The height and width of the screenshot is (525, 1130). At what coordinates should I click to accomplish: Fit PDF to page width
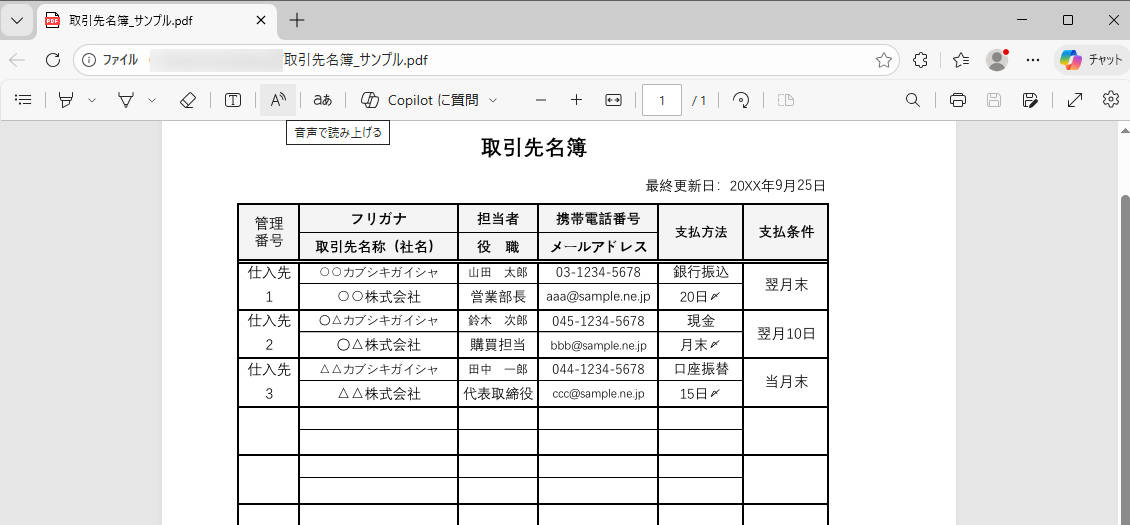[x=613, y=100]
